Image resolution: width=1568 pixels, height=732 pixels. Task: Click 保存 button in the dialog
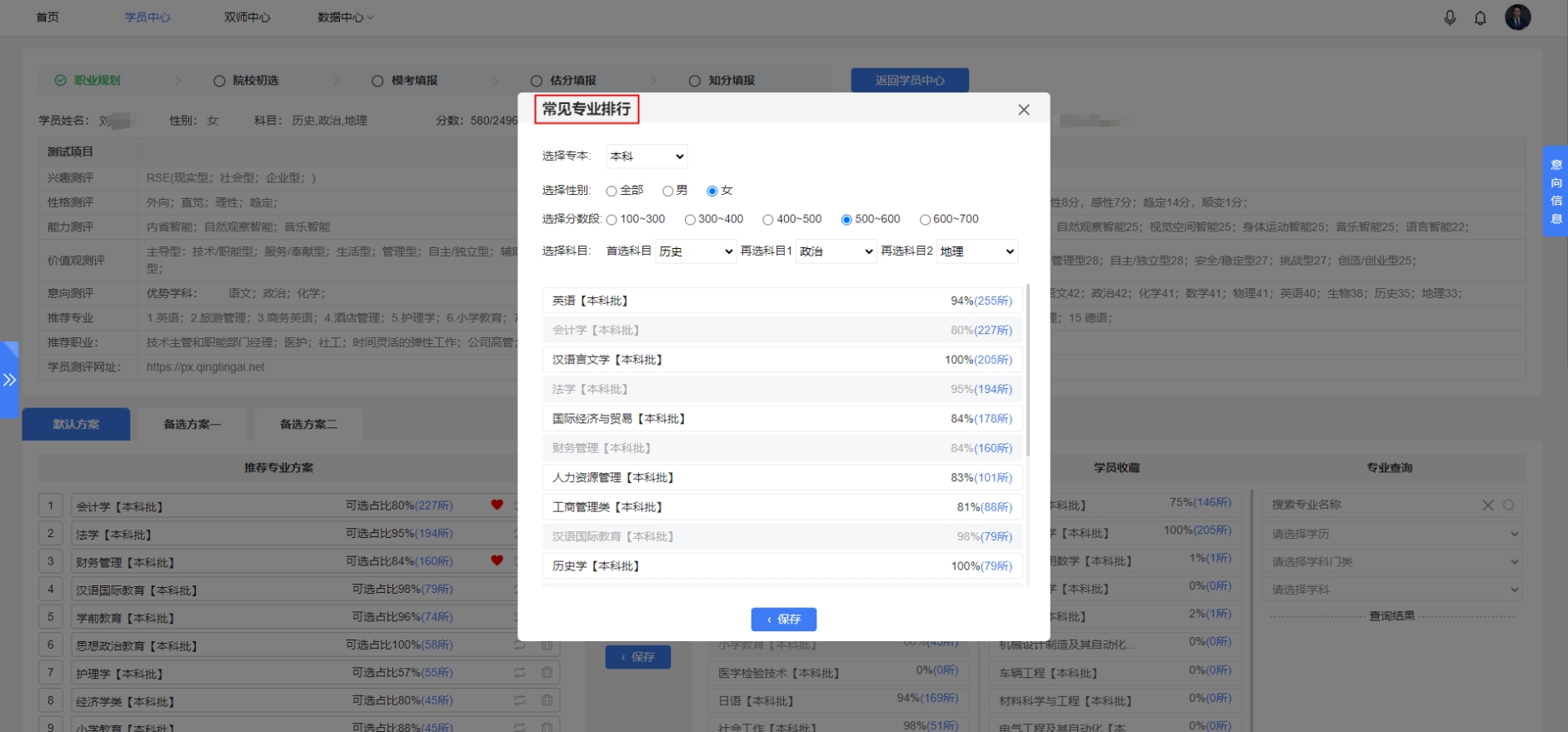tap(783, 620)
